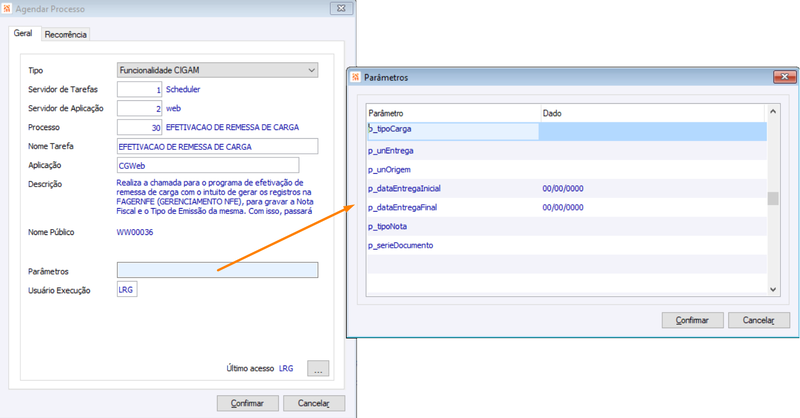Click the ellipsis button near Último acesso
Viewport: 800px width, 418px height.
click(x=318, y=368)
